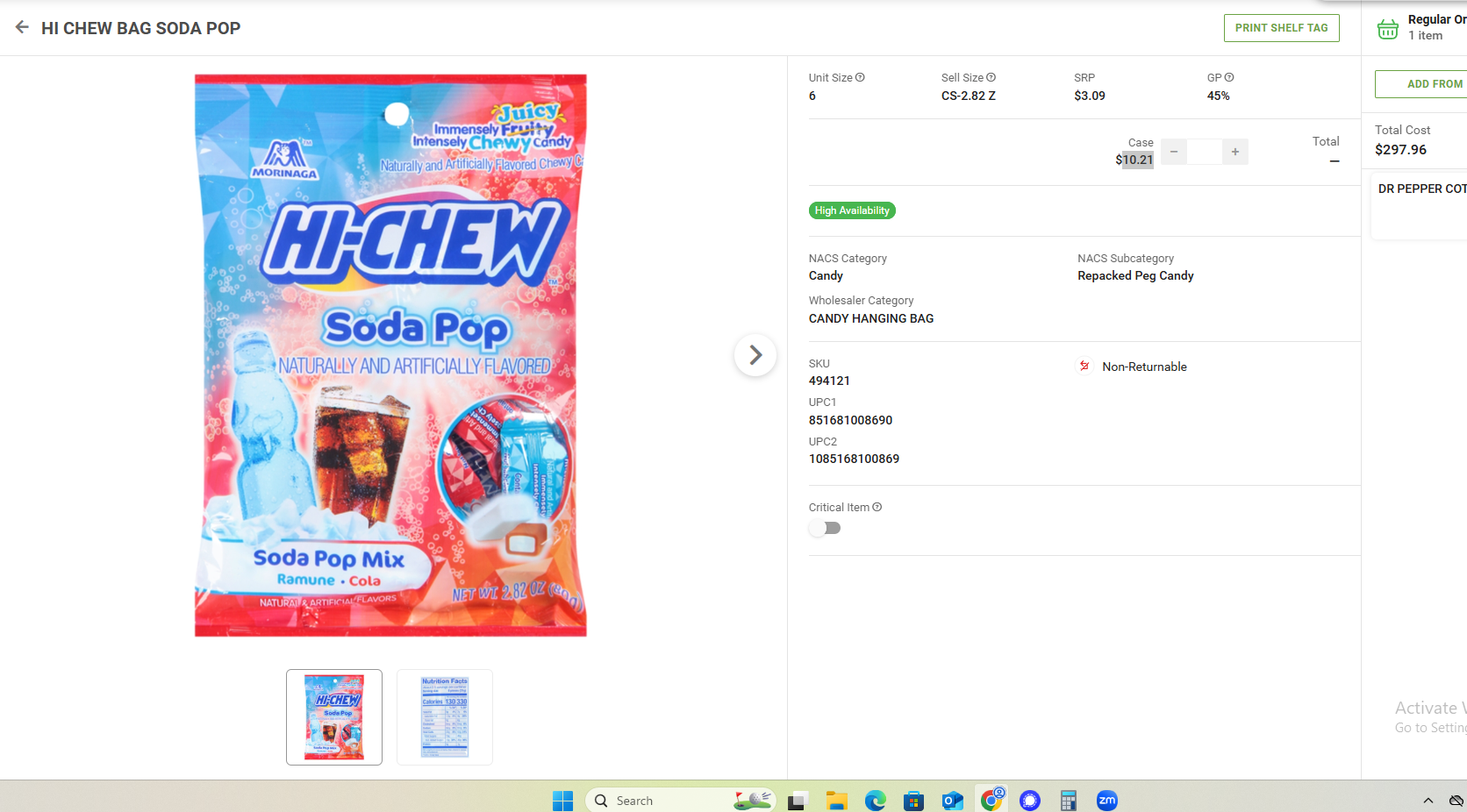Select the Nutrition Facts thumbnail
Image resolution: width=1467 pixels, height=812 pixels.
point(445,717)
